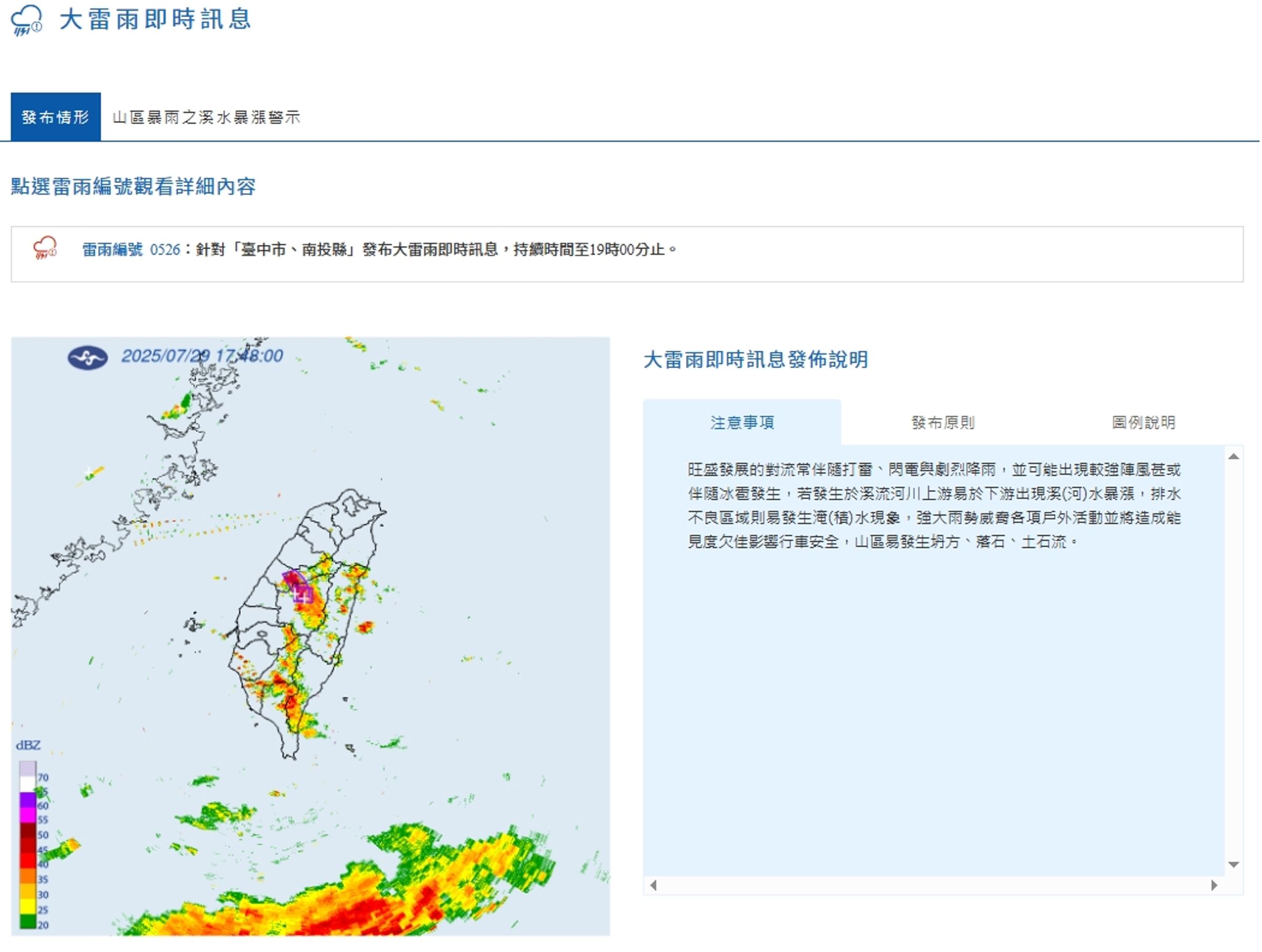
Task: Click the radar map timestamp 2025/07/29 17:48:00
Action: click(202, 357)
